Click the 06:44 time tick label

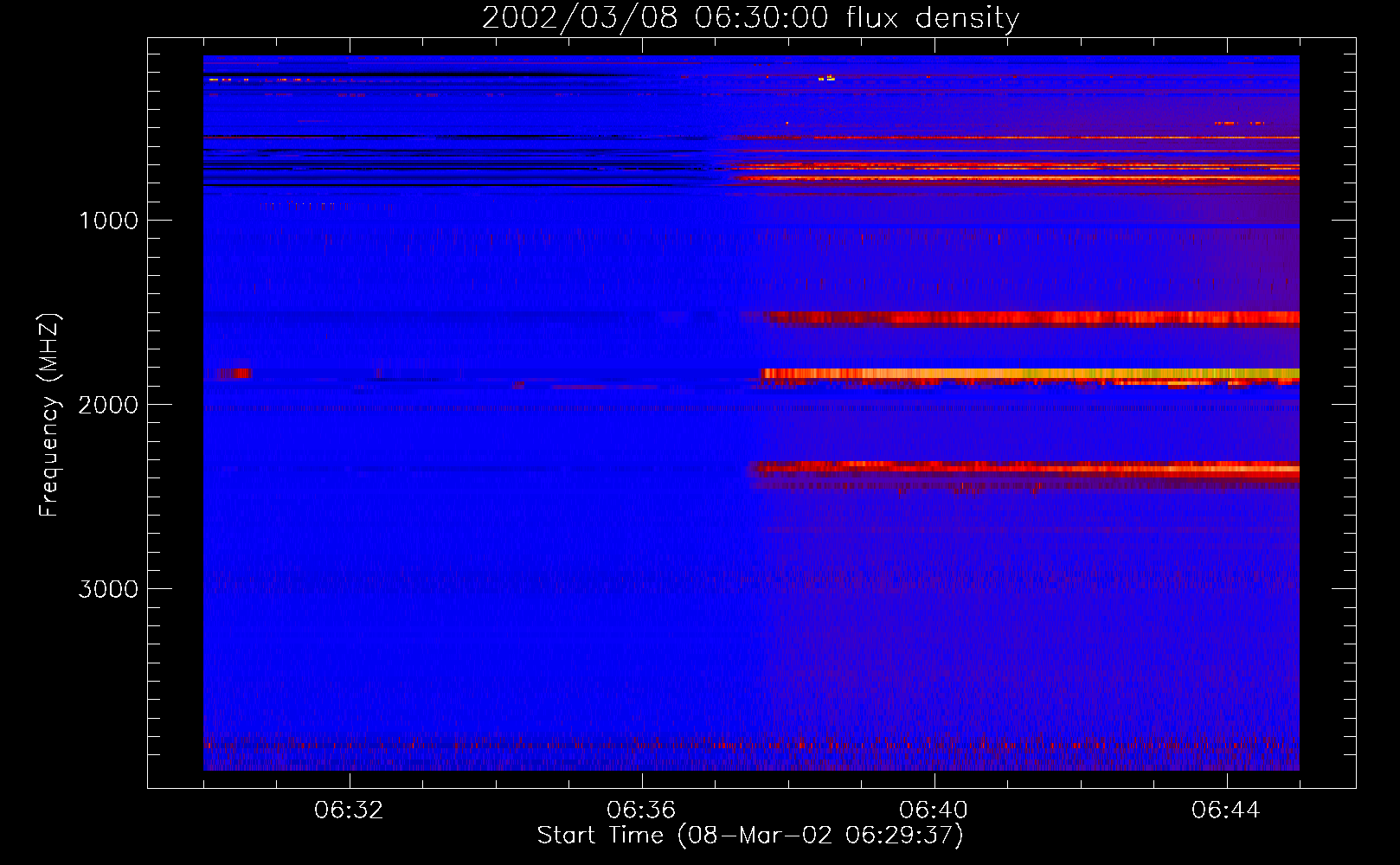pyautogui.click(x=1226, y=810)
